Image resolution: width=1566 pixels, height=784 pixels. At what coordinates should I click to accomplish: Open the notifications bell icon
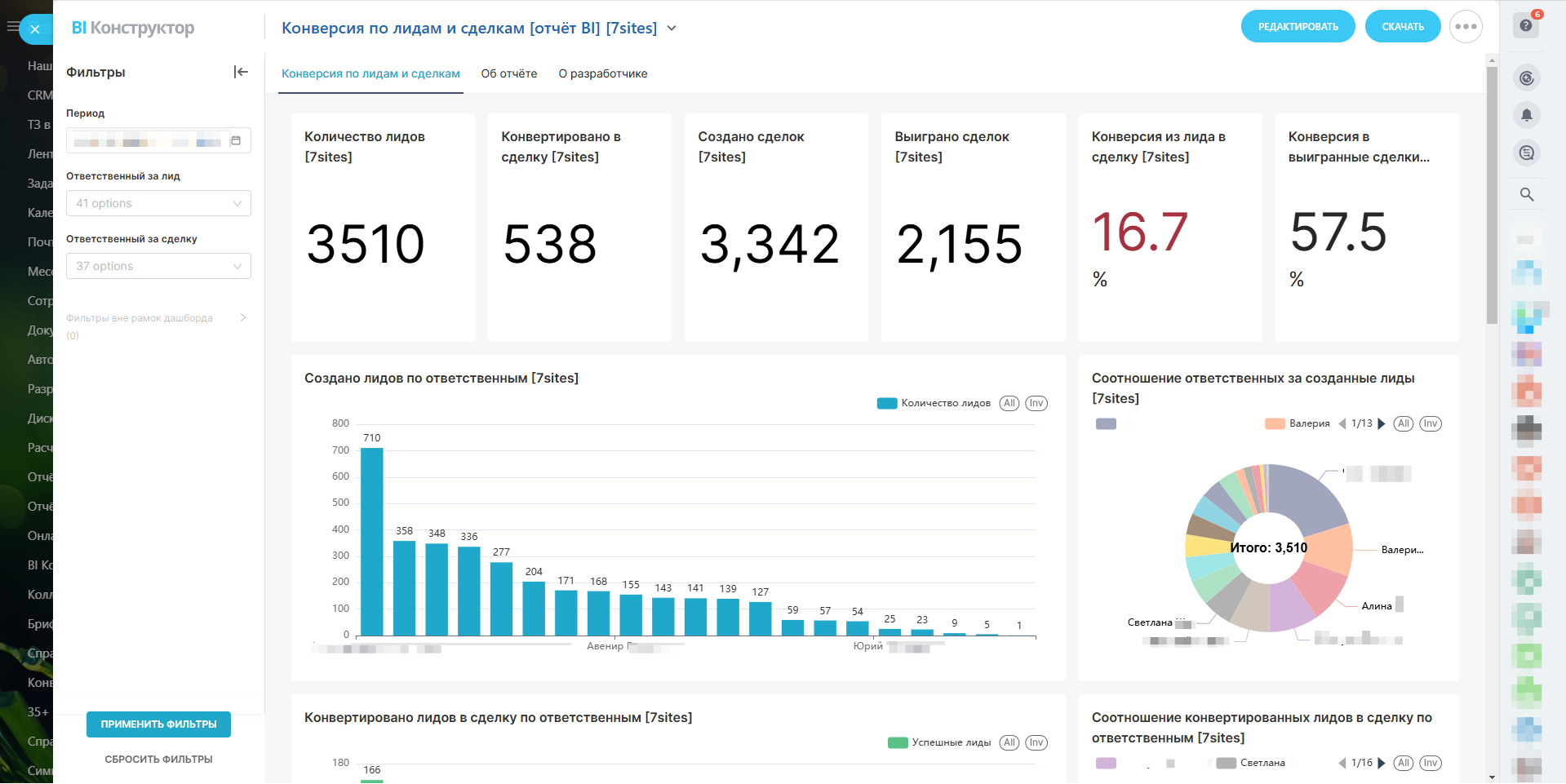(1527, 115)
